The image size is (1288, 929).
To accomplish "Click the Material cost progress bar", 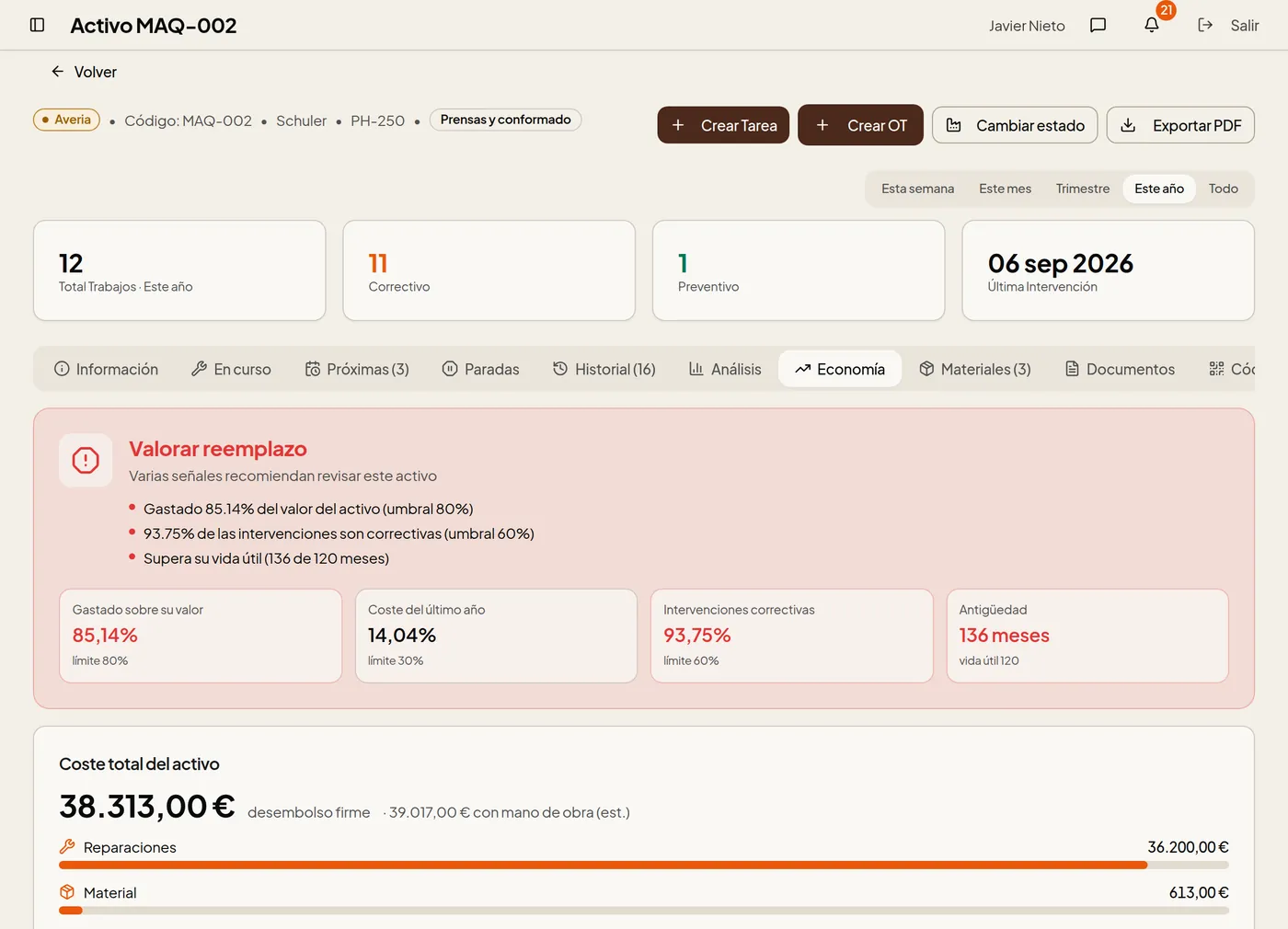I will (644, 911).
